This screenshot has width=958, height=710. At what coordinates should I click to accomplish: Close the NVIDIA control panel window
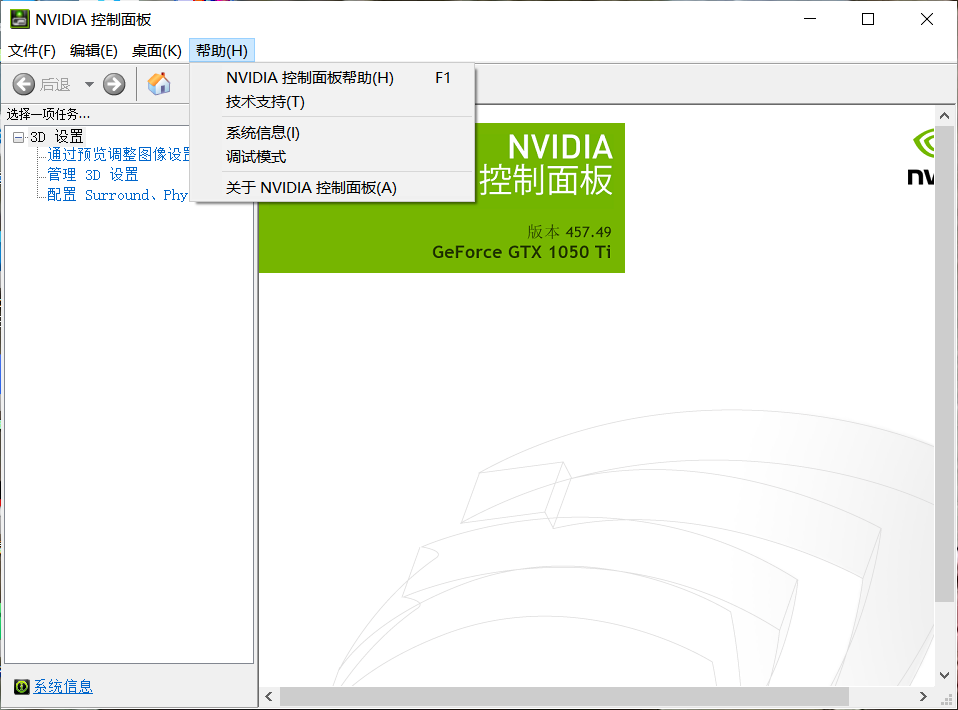(926, 19)
